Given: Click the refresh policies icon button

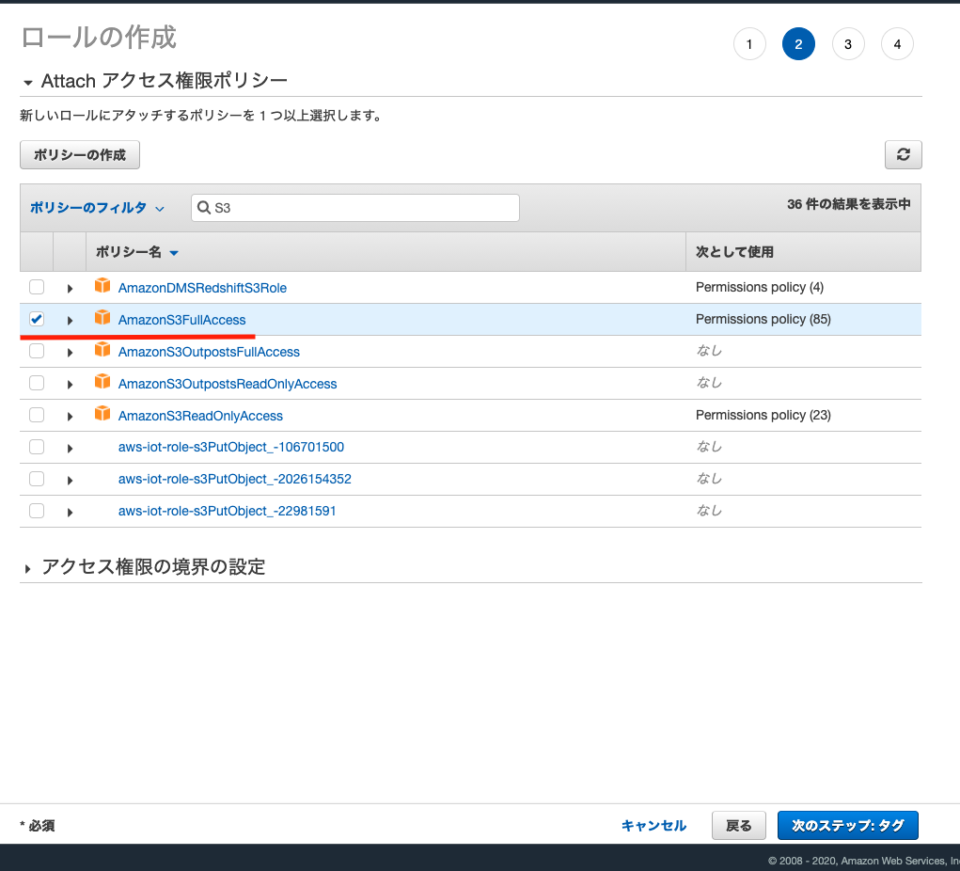Looking at the screenshot, I should pos(903,154).
